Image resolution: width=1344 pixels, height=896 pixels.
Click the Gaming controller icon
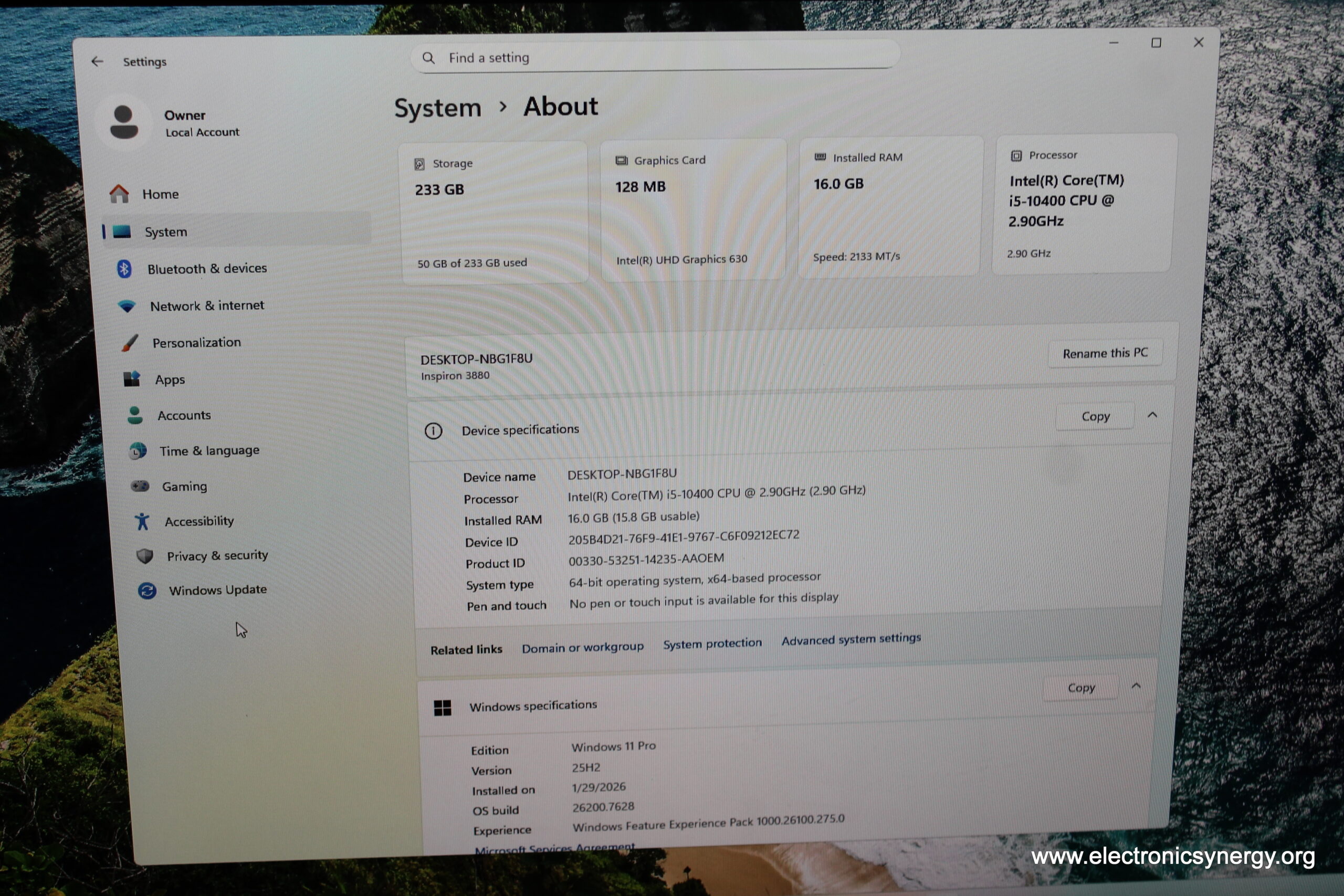coord(140,486)
